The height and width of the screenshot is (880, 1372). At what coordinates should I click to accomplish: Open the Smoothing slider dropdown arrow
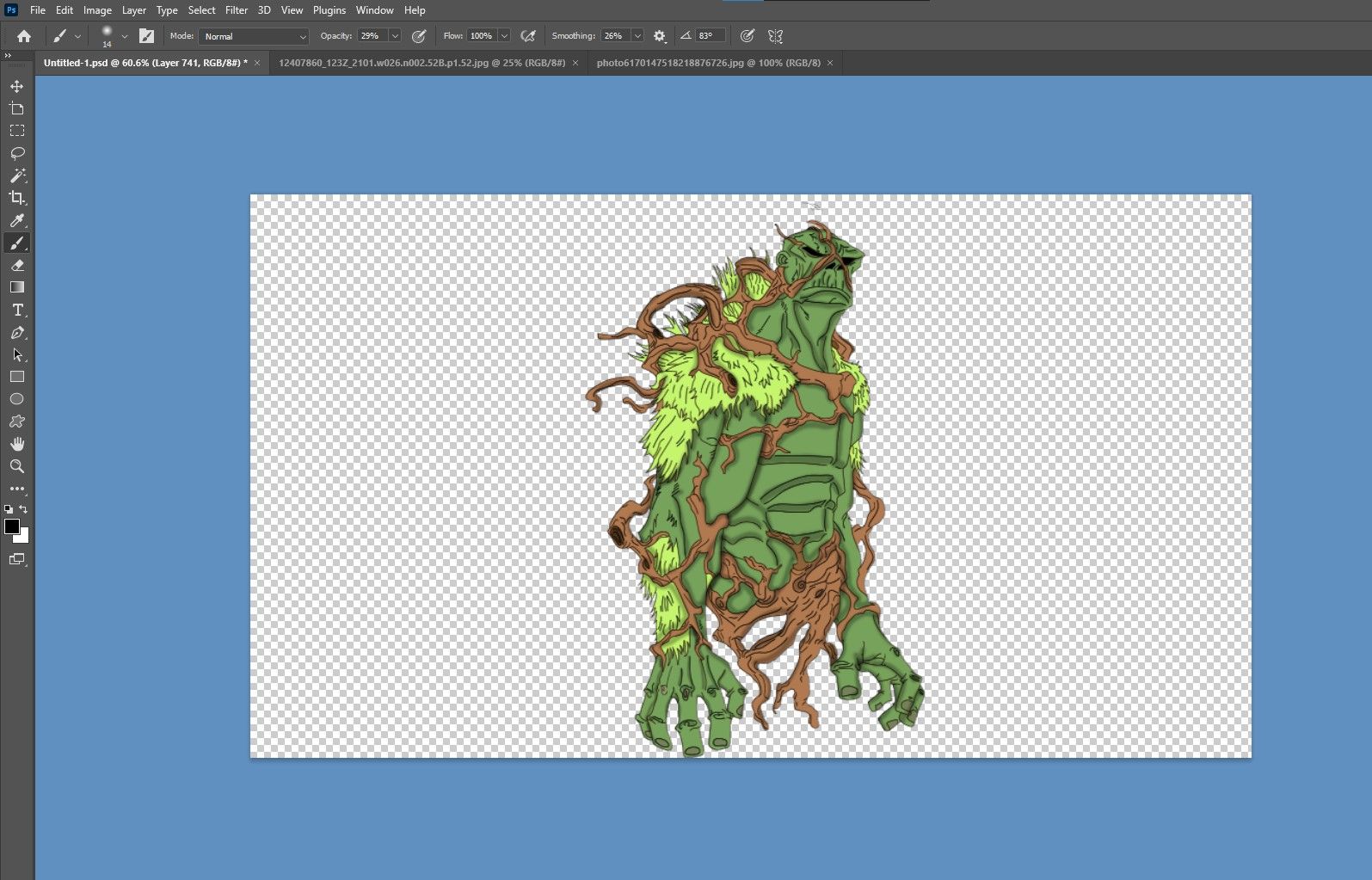637,36
